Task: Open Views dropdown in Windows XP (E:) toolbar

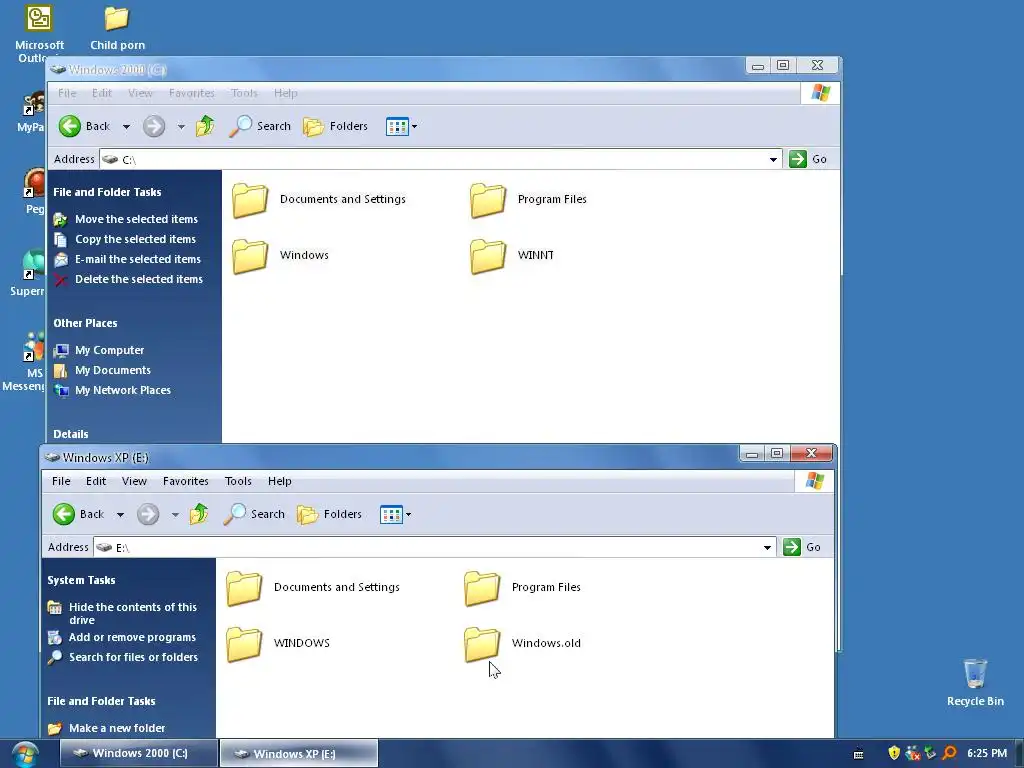Action: (408, 514)
